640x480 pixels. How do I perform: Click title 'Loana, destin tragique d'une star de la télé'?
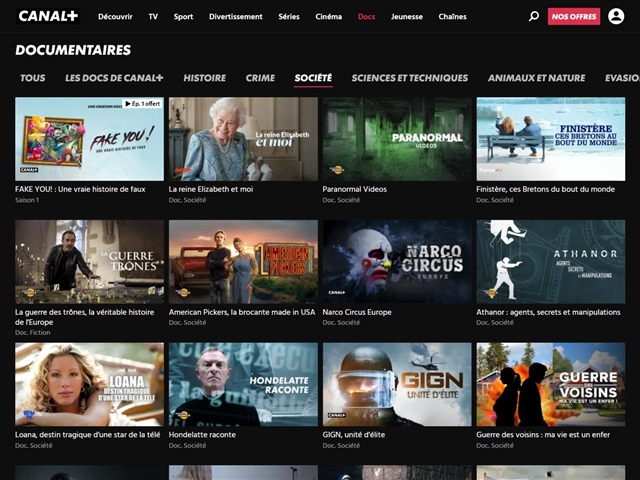pos(87,435)
